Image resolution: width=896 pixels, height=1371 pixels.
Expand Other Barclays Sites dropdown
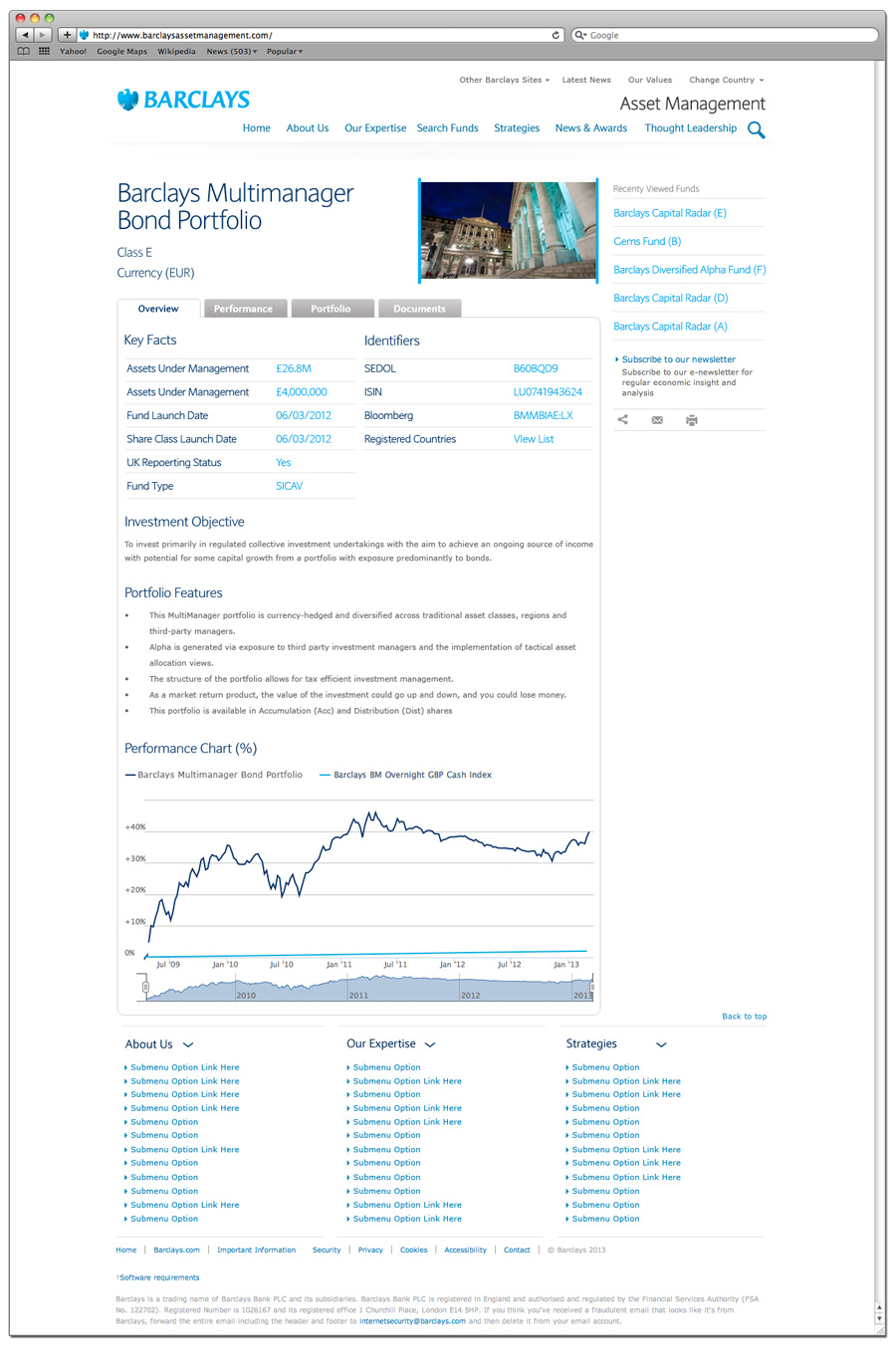point(504,80)
